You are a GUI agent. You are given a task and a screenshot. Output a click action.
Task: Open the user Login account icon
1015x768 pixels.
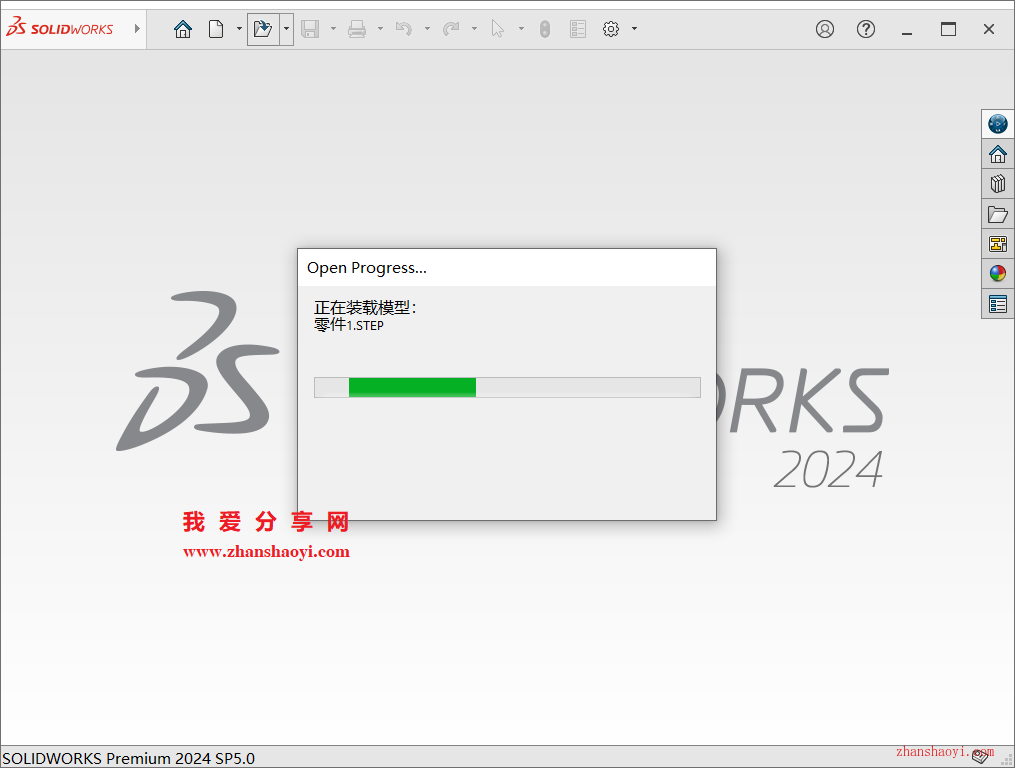(825, 29)
